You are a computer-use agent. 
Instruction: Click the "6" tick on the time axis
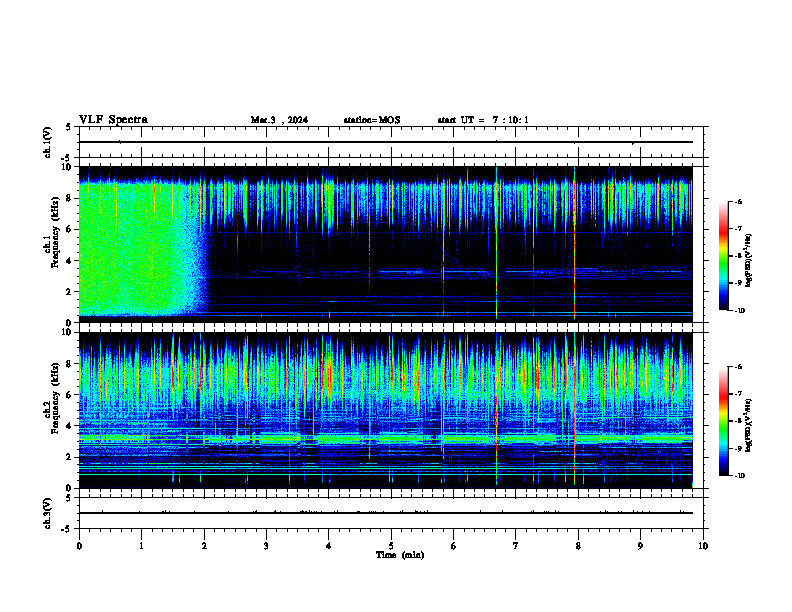(x=454, y=546)
